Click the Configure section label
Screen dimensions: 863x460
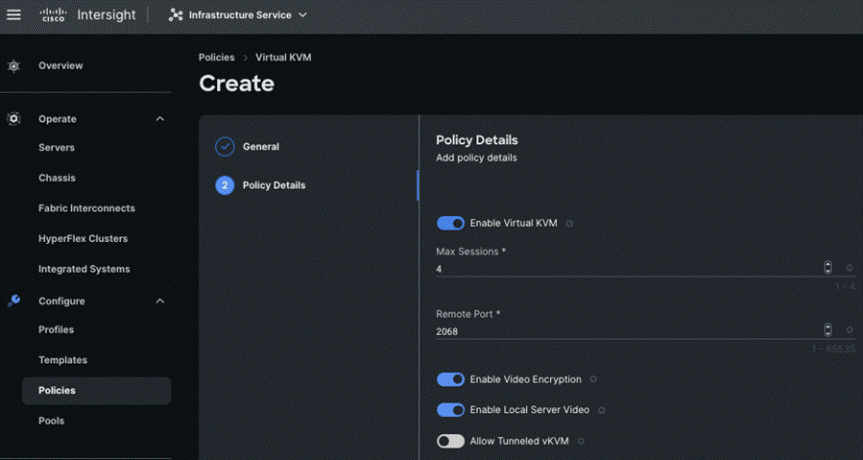62,301
